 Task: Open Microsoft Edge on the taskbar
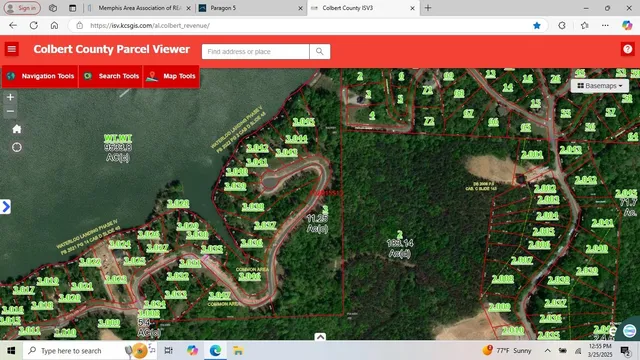[215, 351]
